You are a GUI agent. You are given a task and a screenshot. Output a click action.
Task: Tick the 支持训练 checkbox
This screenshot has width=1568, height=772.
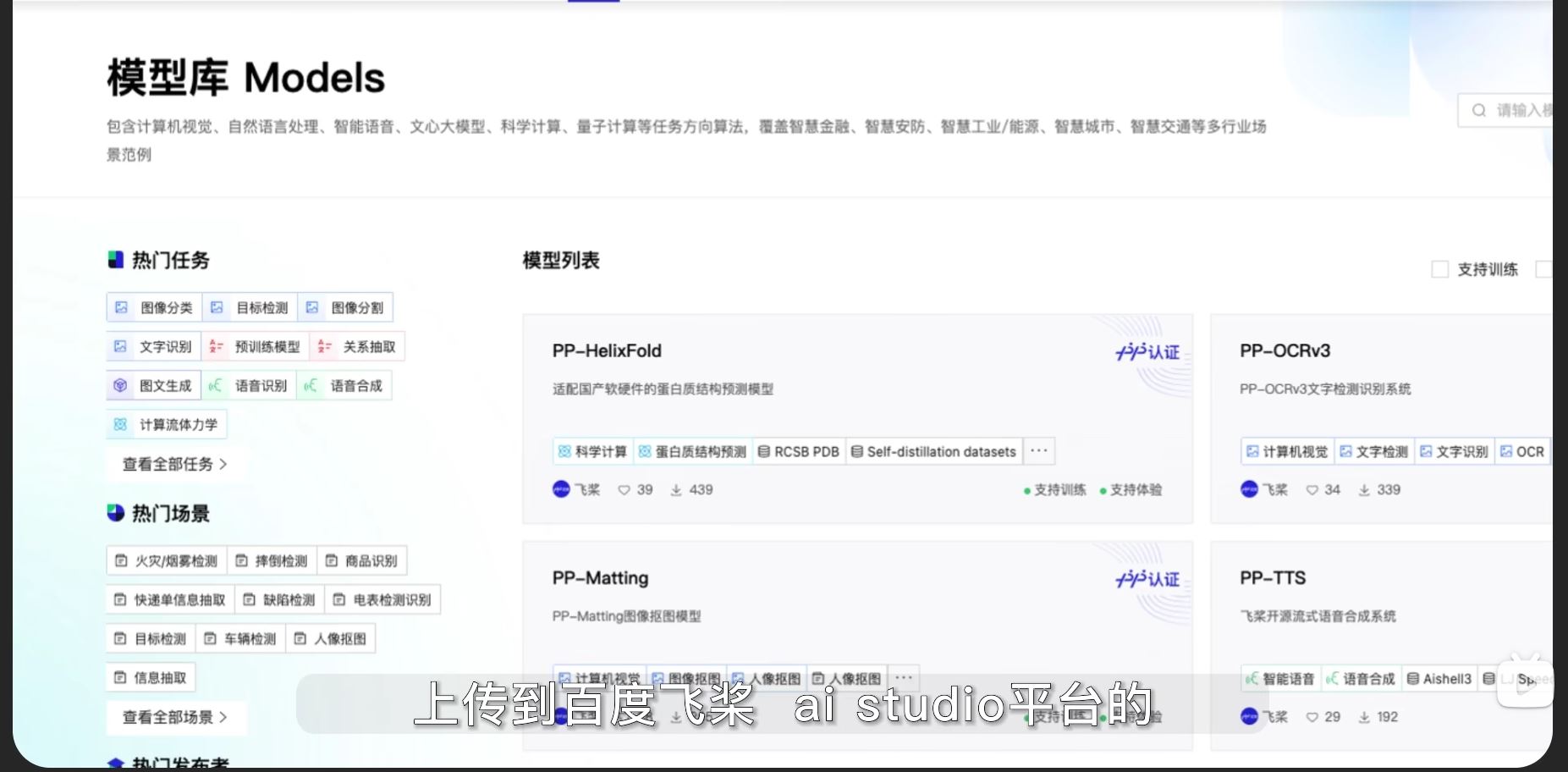point(1439,269)
